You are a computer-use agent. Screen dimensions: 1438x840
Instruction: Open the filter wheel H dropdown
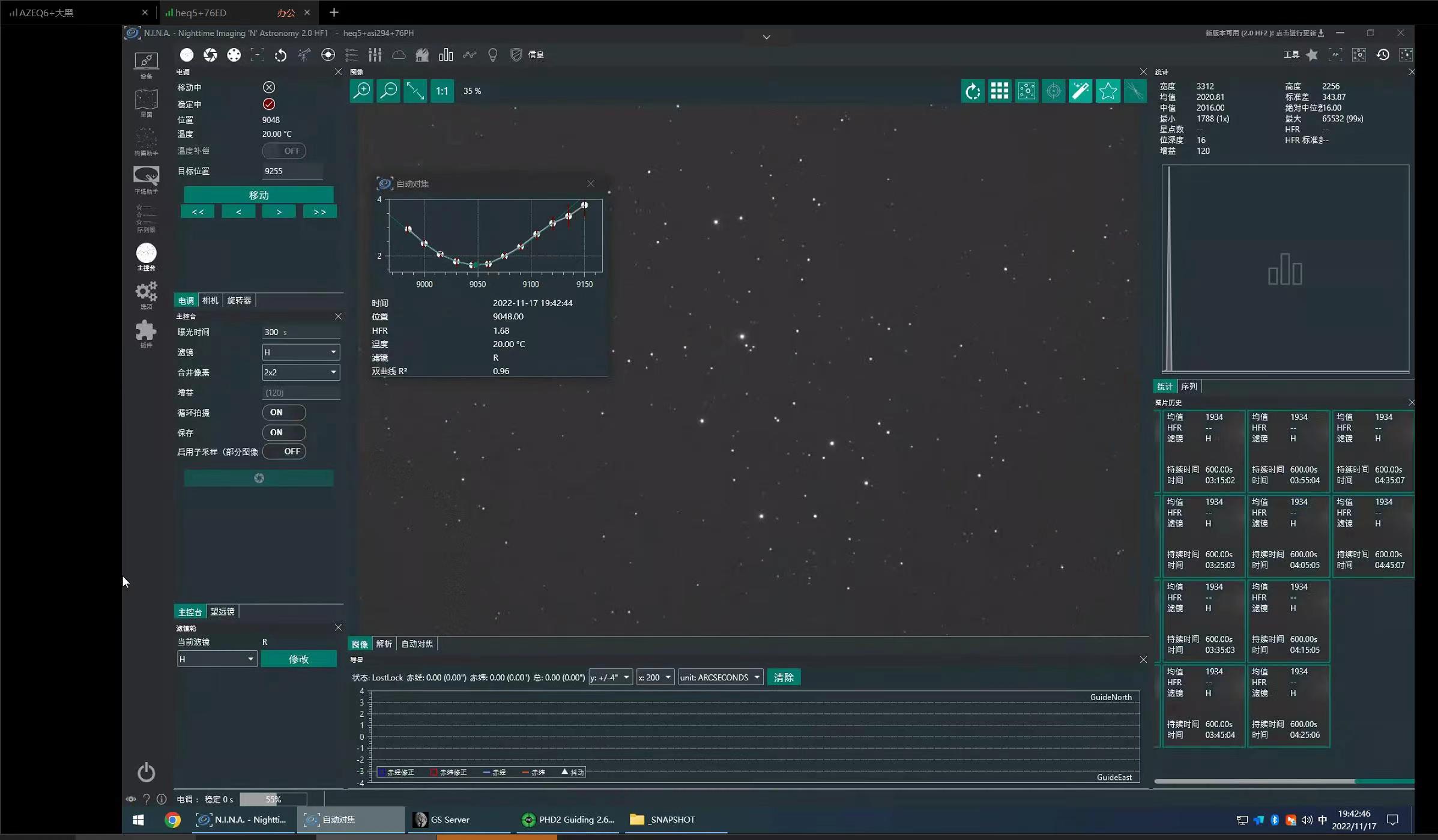[217, 659]
